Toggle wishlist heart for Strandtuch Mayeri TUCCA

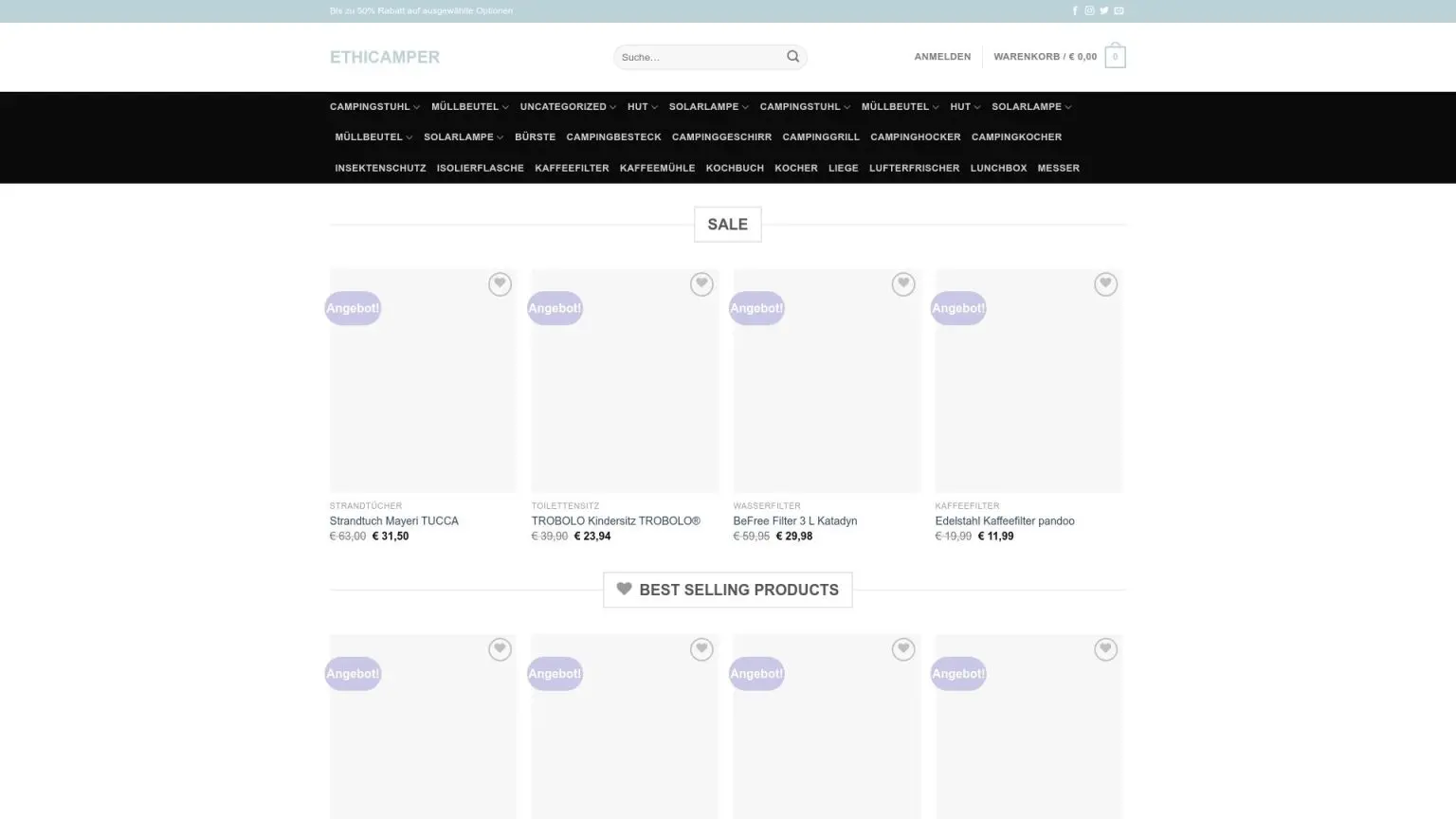pyautogui.click(x=500, y=284)
